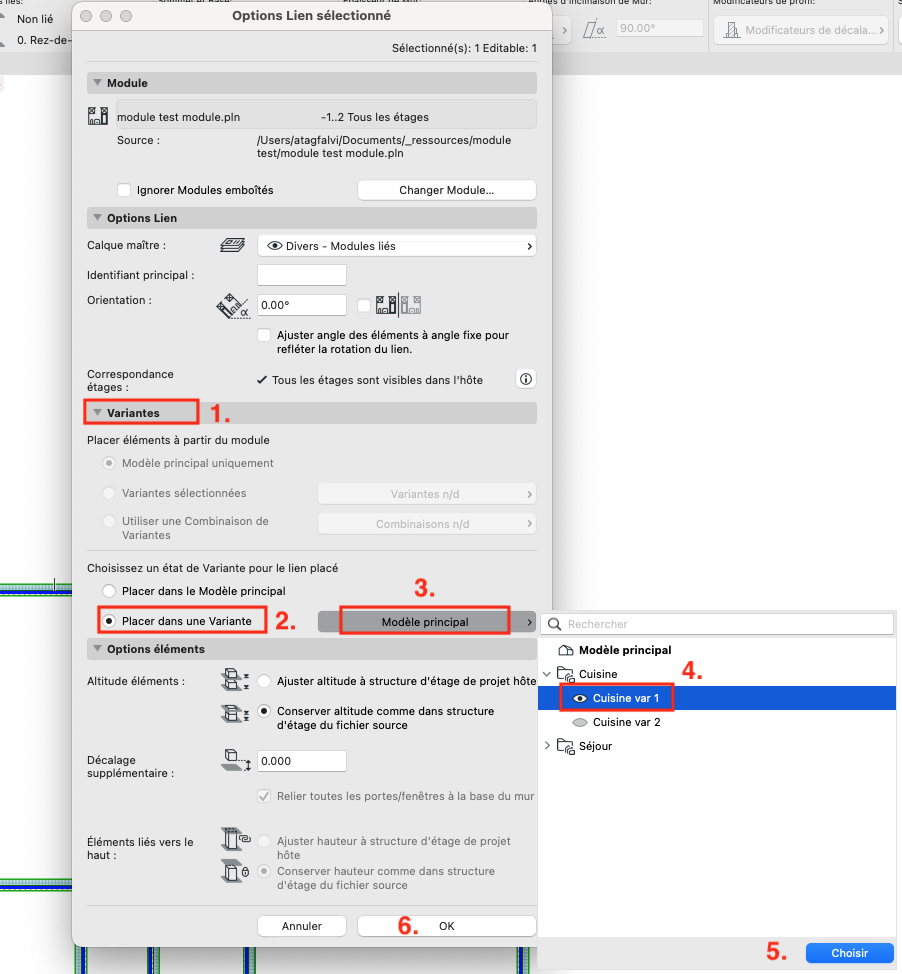Collapse the Options Lien section
902x974 pixels.
point(97,217)
